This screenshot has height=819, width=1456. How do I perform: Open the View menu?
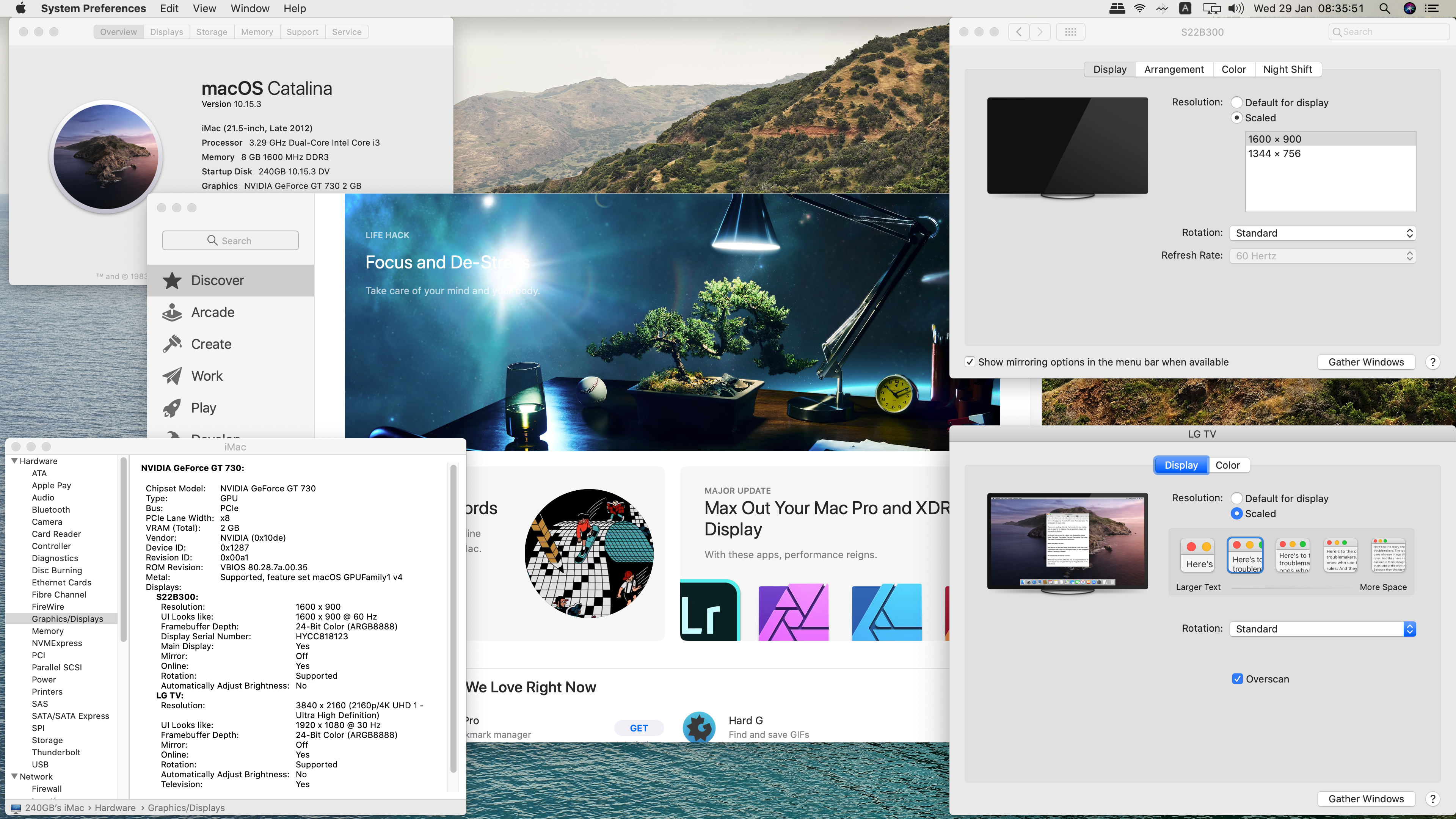[205, 8]
